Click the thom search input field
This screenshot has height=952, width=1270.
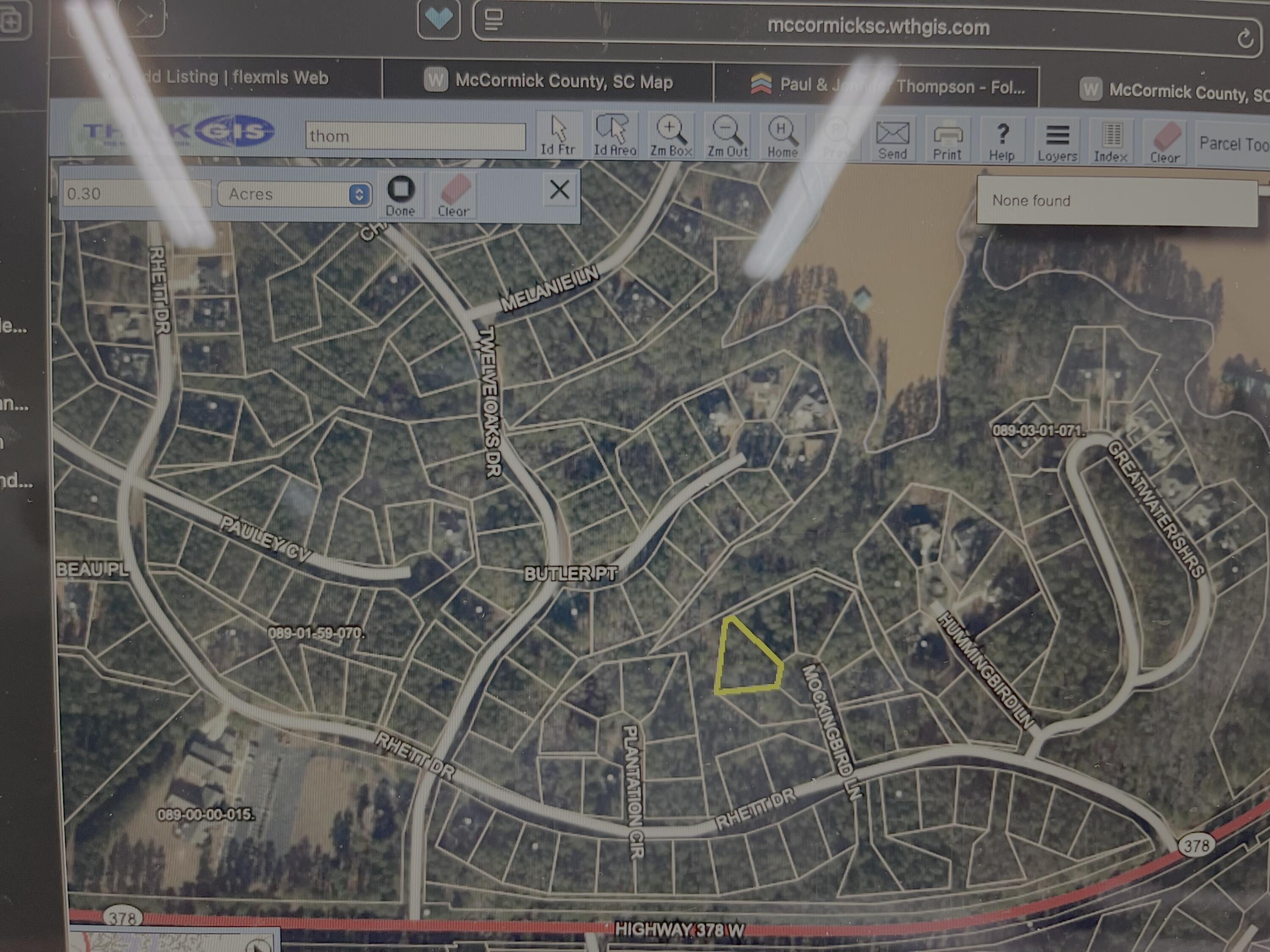point(416,136)
